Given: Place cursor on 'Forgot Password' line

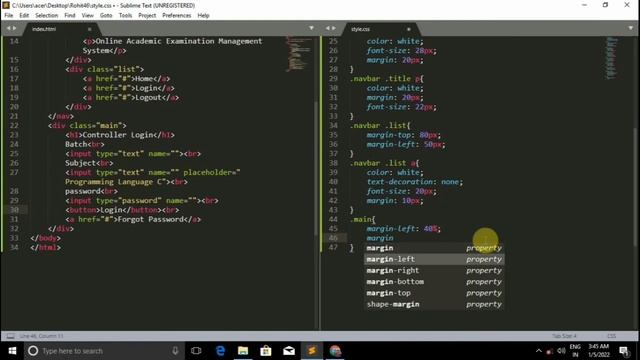Looking at the screenshot, I should [x=133, y=219].
